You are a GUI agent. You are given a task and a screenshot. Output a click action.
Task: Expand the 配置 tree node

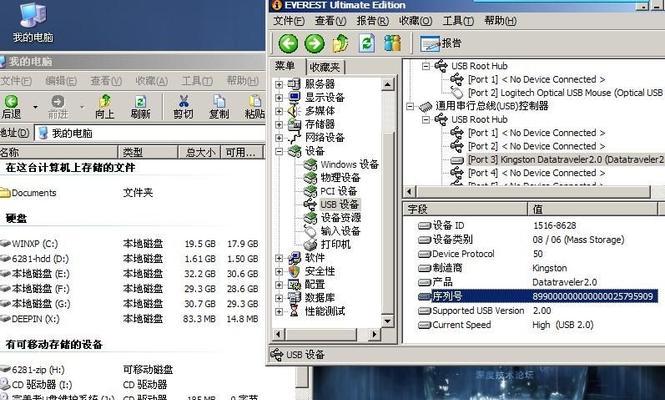(279, 285)
